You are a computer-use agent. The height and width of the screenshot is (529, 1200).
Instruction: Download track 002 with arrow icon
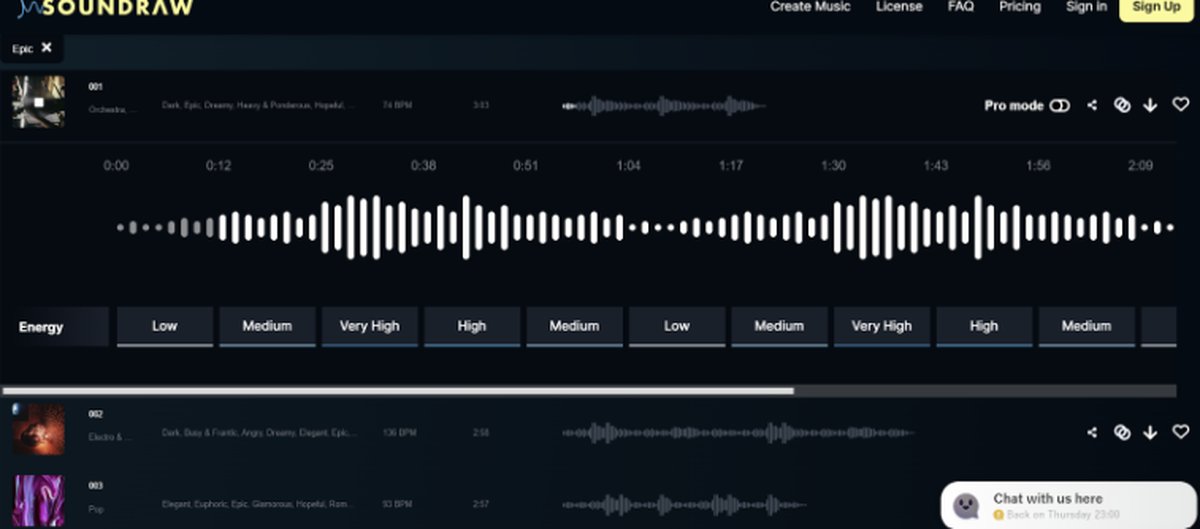pos(1150,432)
